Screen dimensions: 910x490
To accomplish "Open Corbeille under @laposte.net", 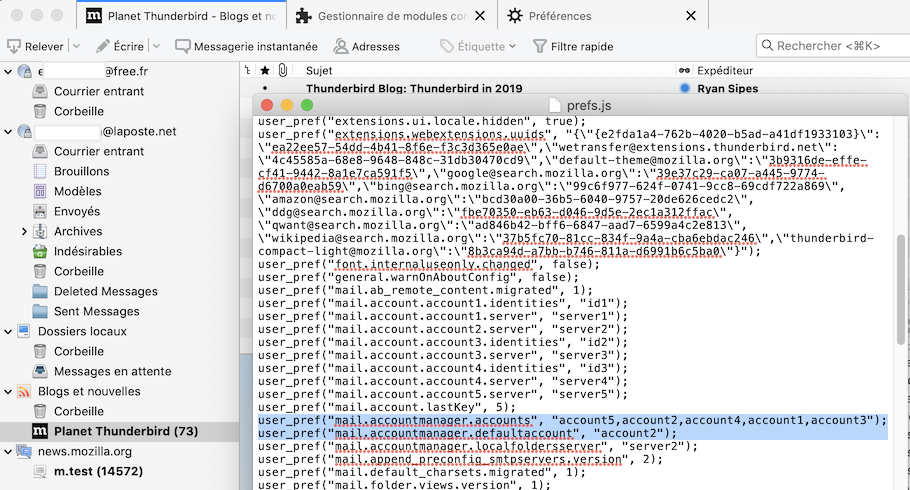I will click(78, 271).
